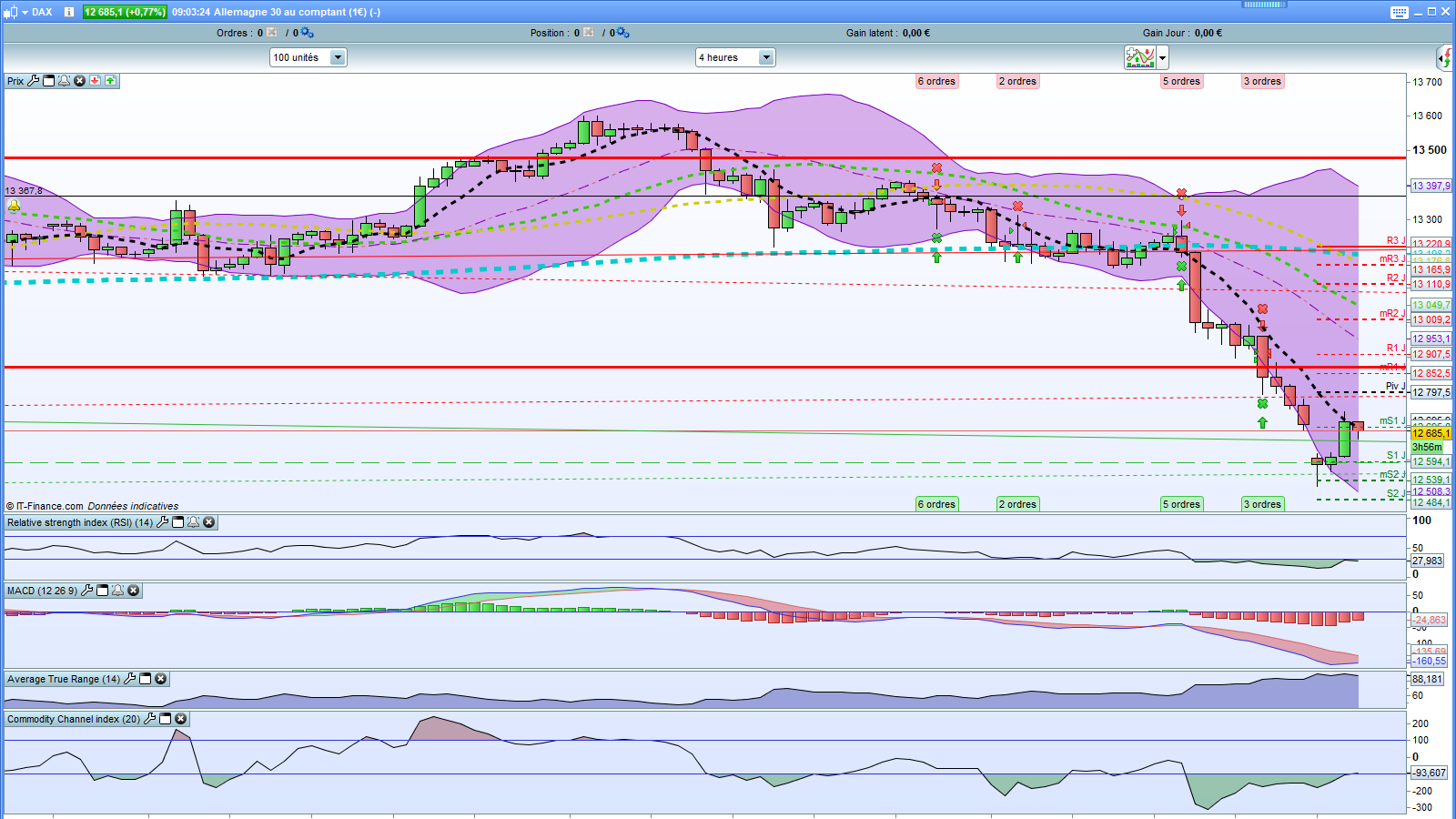Image resolution: width=1456 pixels, height=819 pixels.
Task: Click the alert bell on the price chart
Action: [x=14, y=207]
